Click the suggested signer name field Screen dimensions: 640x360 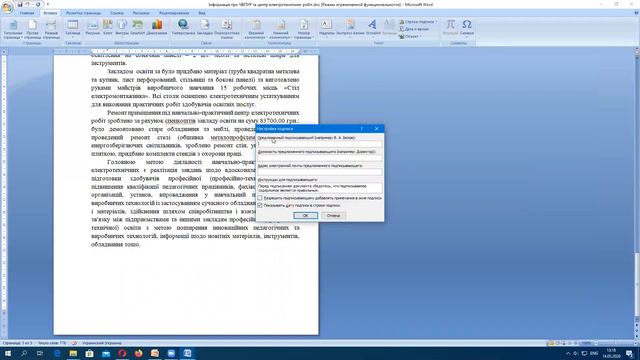320,144
